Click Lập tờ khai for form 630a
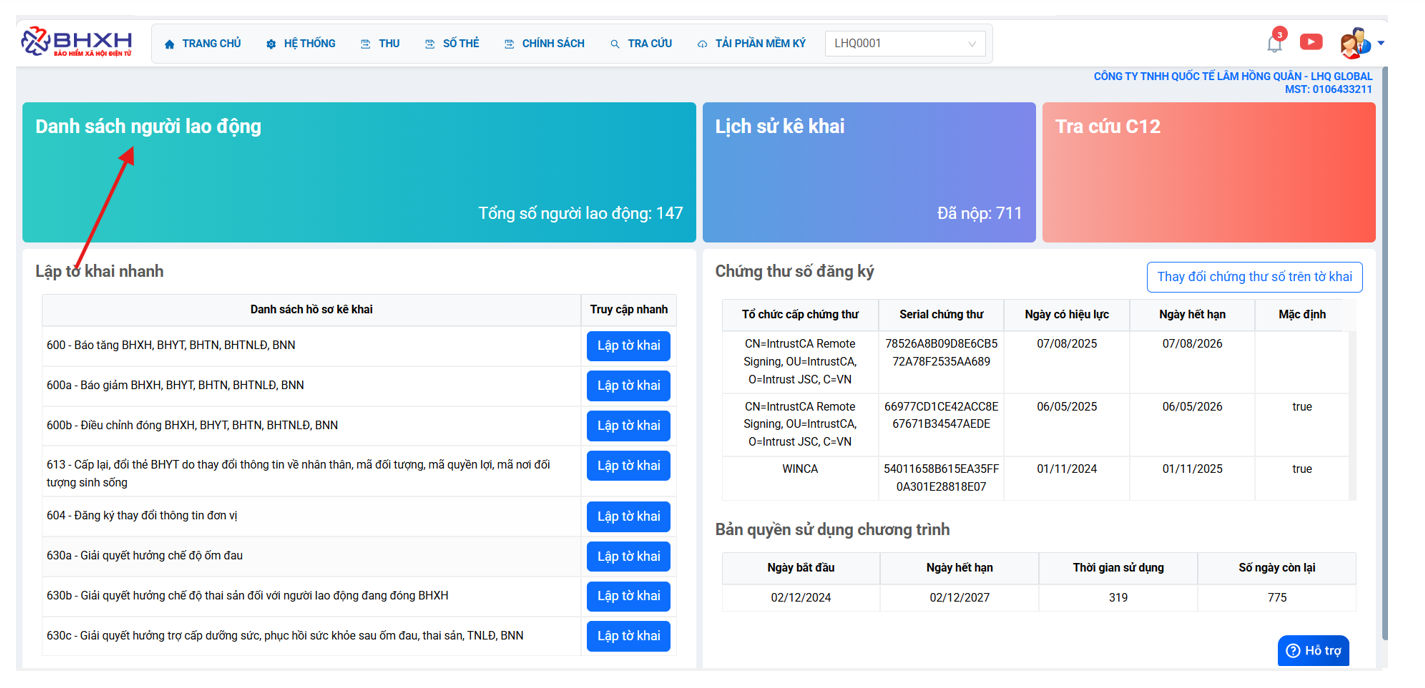This screenshot has height=688, width=1425. (628, 556)
